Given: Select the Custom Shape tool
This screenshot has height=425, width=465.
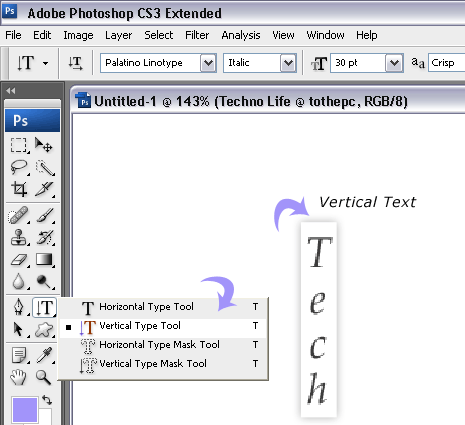Looking at the screenshot, I should point(45,329).
